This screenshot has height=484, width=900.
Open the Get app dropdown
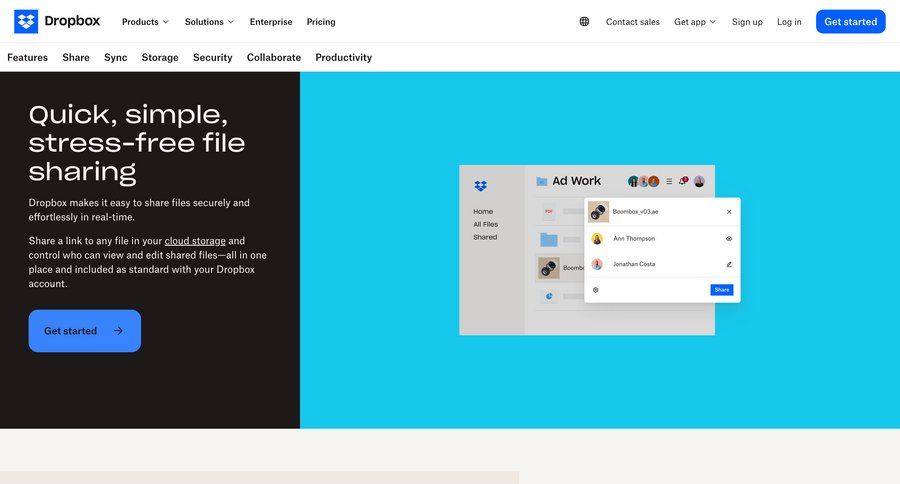coord(695,22)
